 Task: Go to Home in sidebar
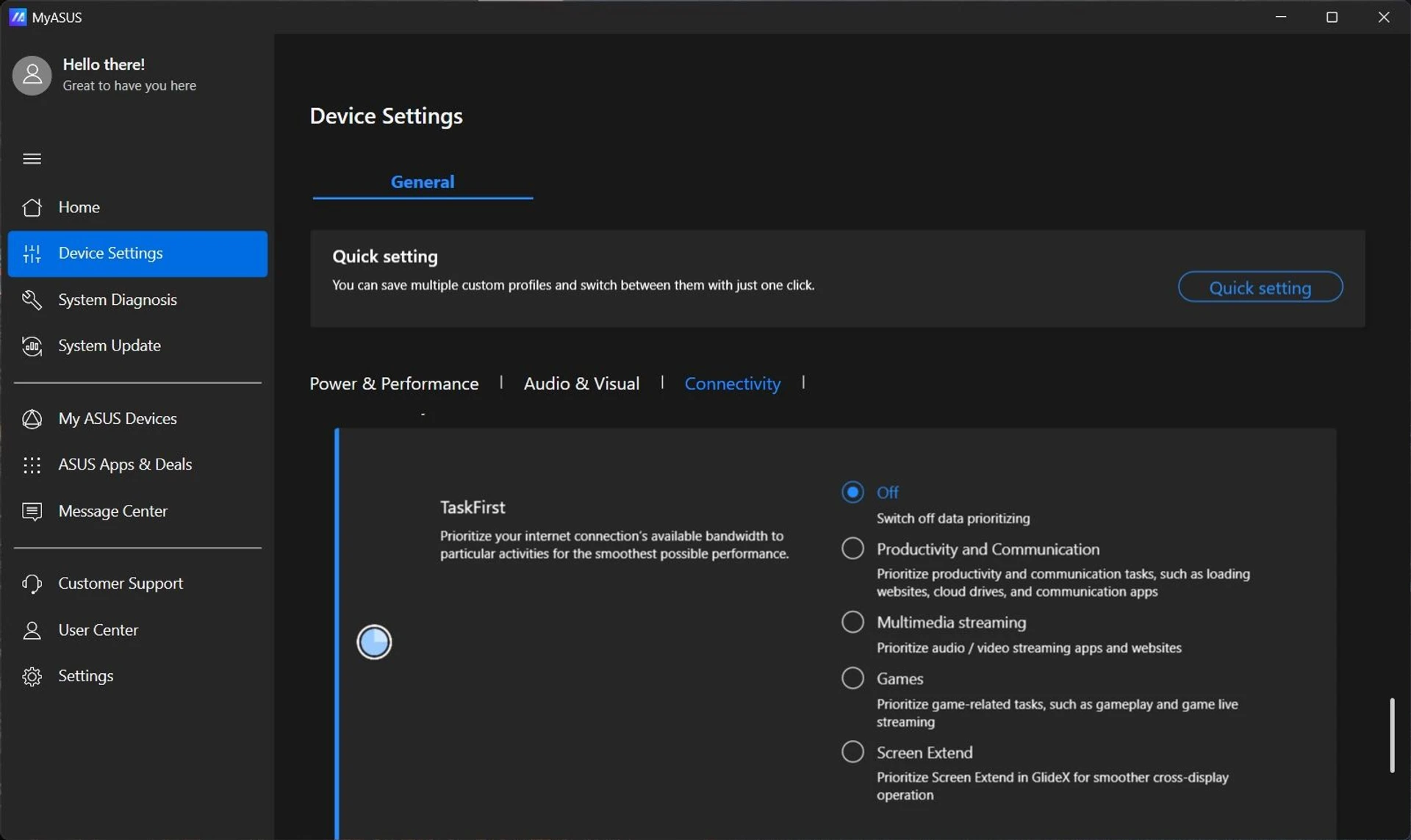coord(137,207)
